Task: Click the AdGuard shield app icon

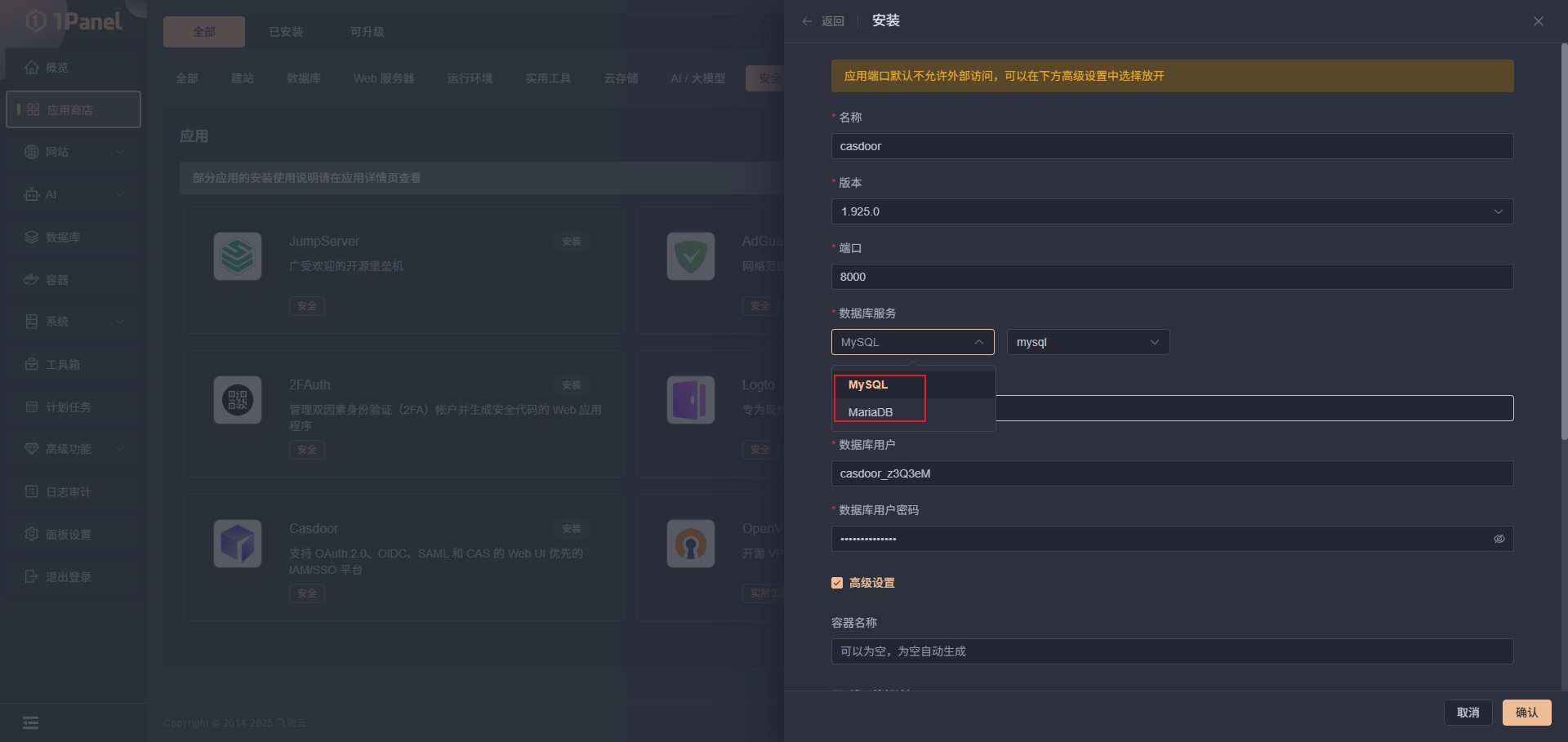Action: tap(691, 256)
